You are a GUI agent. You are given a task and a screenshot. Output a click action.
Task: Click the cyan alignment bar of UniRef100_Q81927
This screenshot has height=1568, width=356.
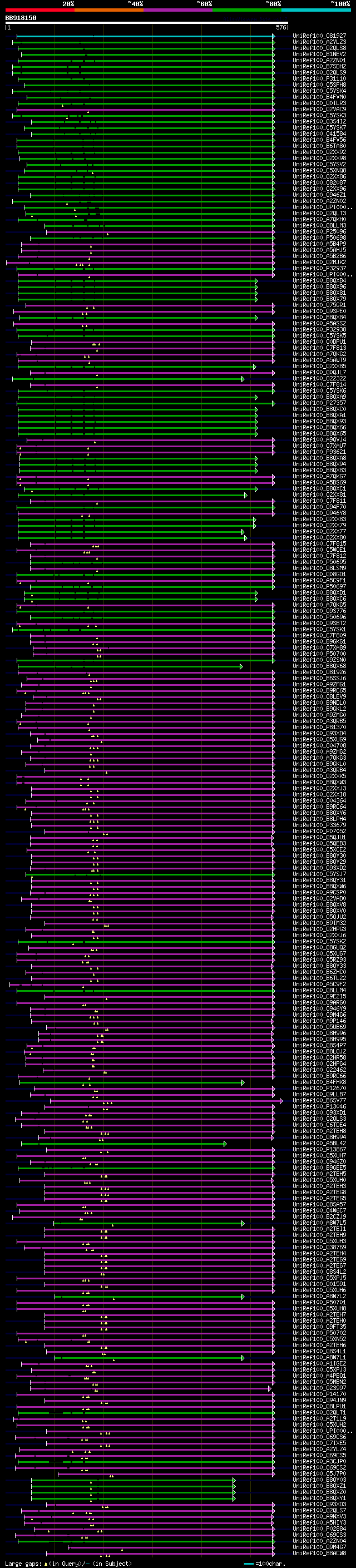145,37
